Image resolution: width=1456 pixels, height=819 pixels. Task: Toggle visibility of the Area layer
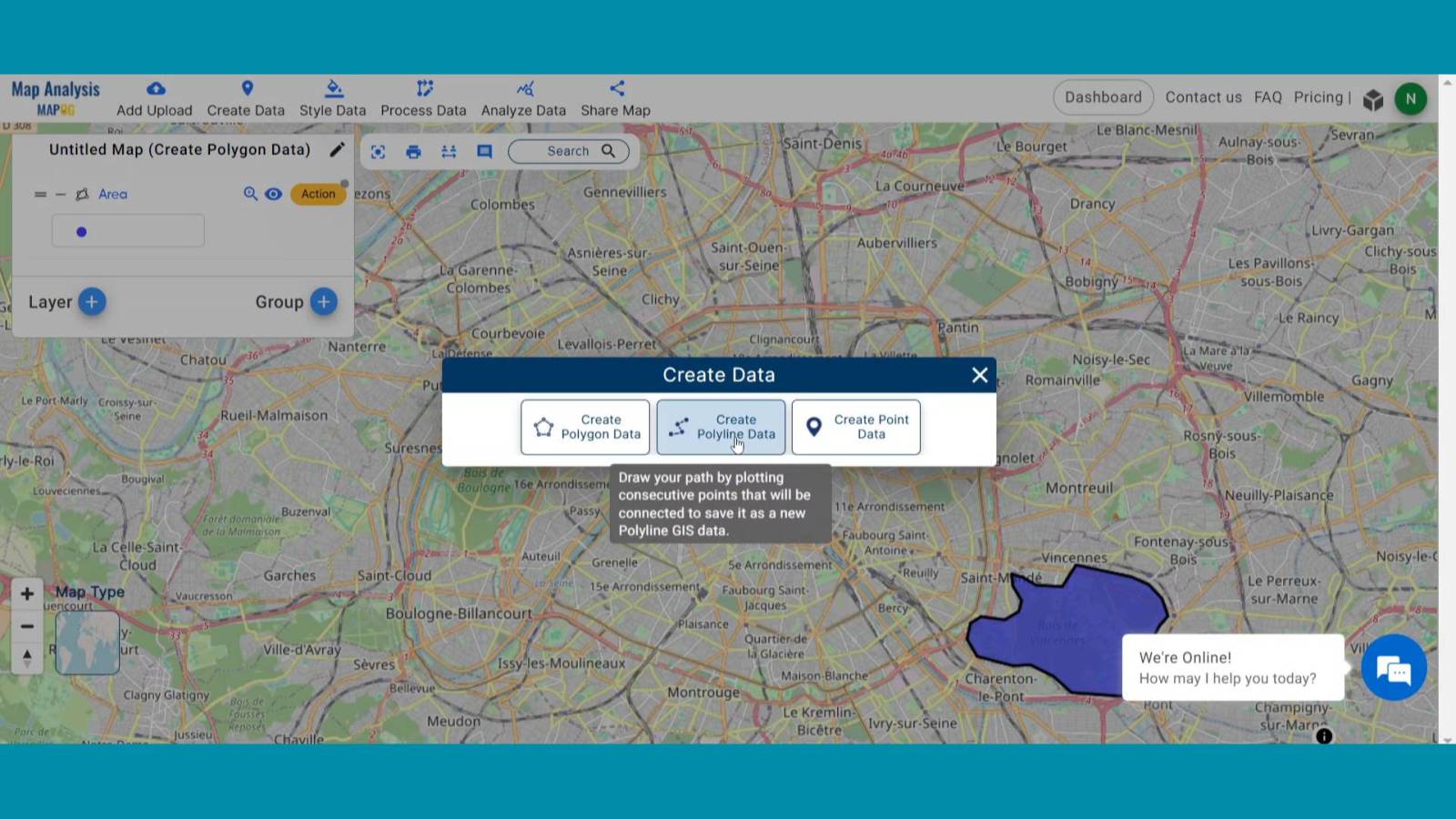[x=273, y=194]
